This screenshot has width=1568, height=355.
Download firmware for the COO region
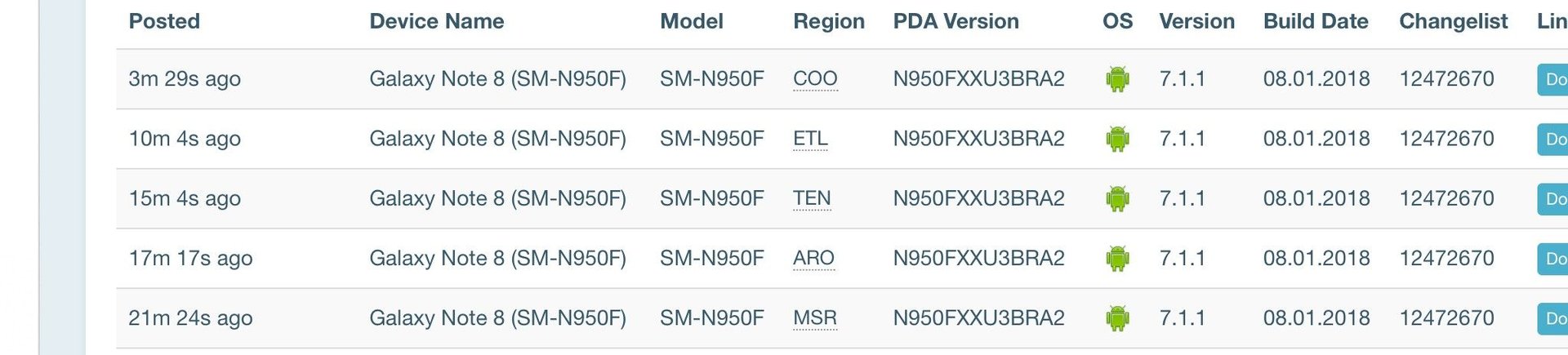(x=1552, y=79)
